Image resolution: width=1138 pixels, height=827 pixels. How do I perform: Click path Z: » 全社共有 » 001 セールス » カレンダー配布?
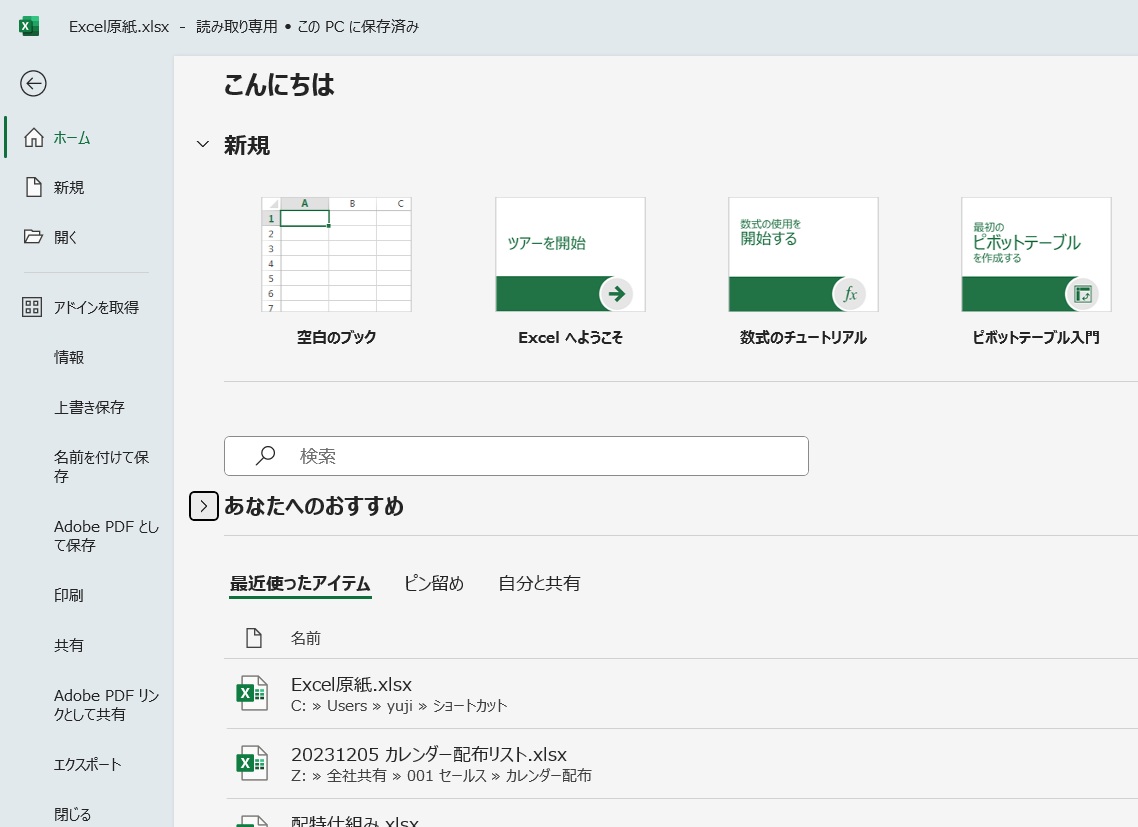(441, 775)
